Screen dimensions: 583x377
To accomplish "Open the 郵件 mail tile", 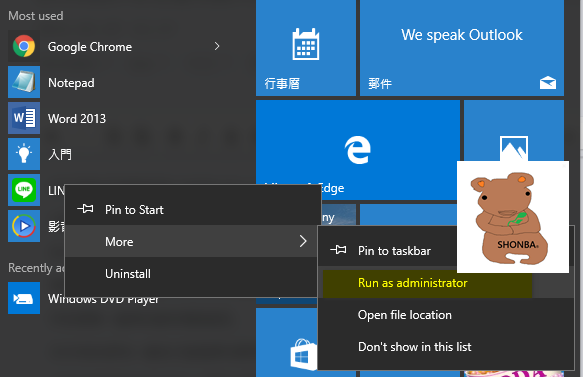I will 462,48.
